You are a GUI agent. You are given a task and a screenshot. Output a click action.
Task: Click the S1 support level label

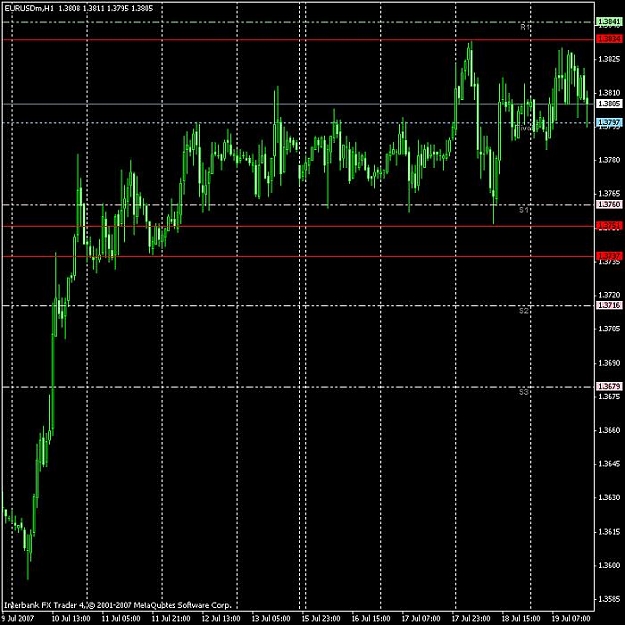(524, 210)
